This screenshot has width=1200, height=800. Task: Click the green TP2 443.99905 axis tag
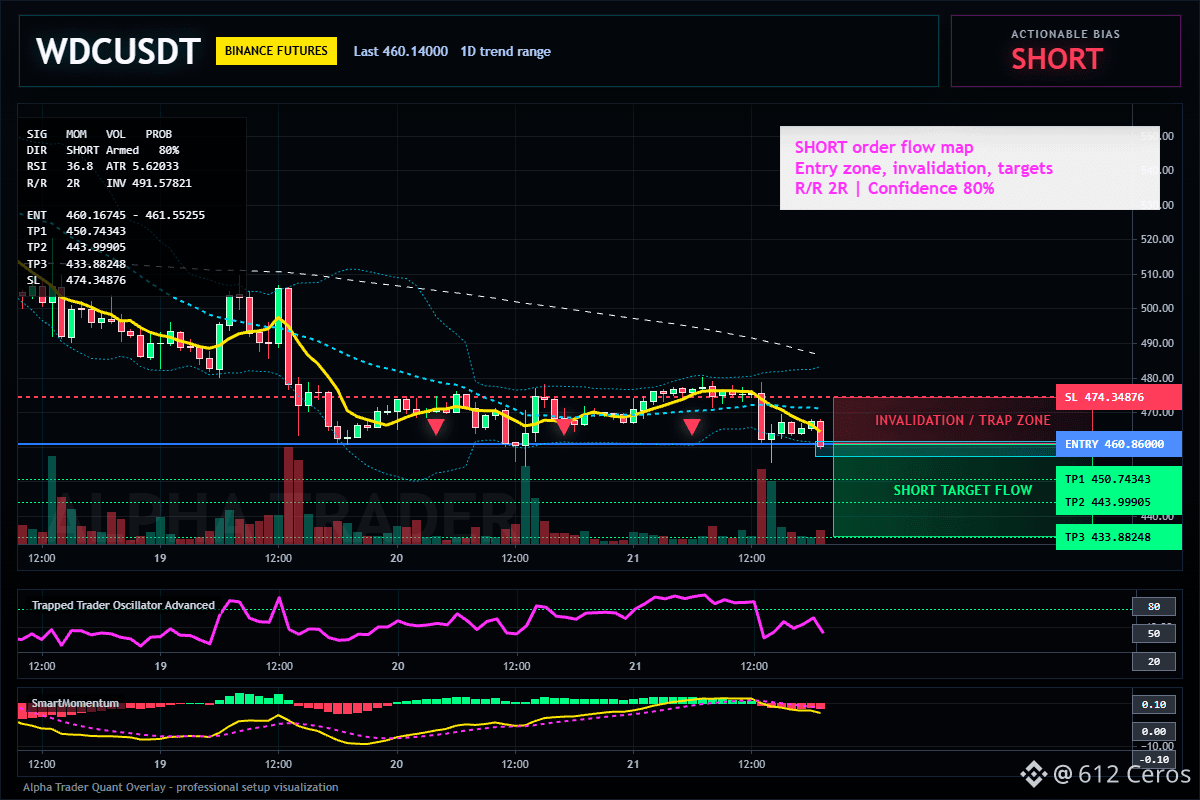click(1119, 502)
